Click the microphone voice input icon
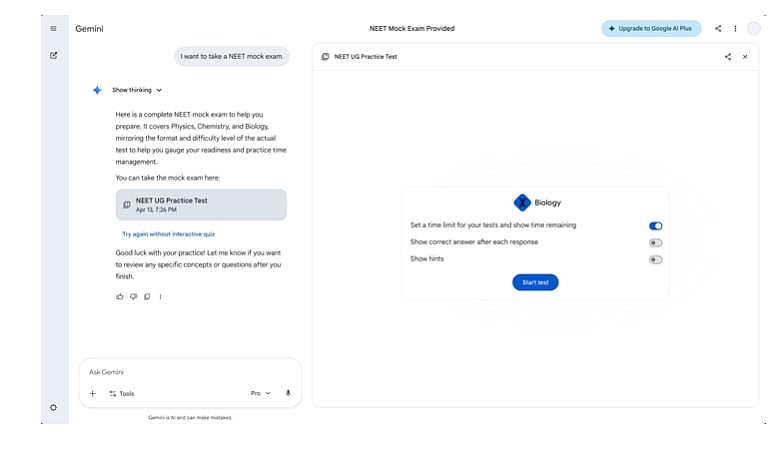The image size is (783, 455). pos(288,393)
